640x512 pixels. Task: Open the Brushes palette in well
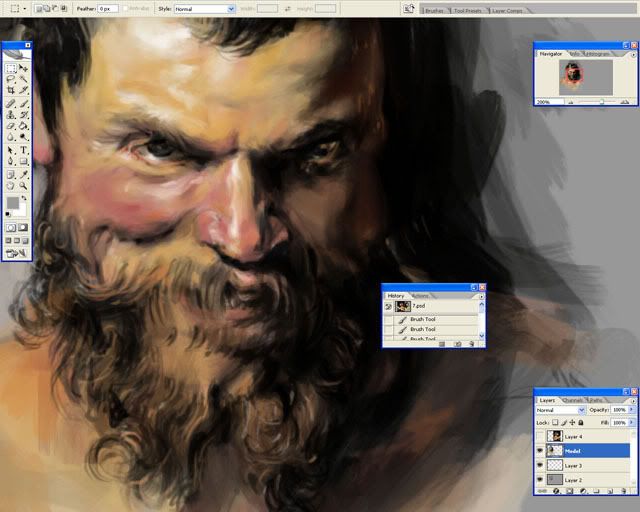pos(434,10)
